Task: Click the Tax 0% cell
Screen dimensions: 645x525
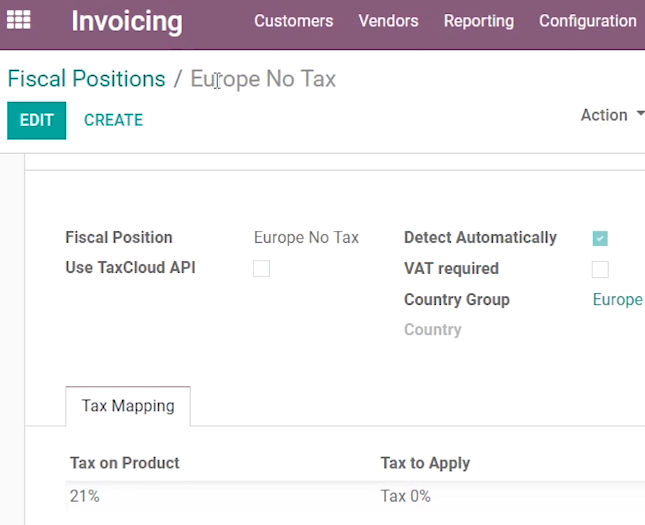Action: [406, 496]
